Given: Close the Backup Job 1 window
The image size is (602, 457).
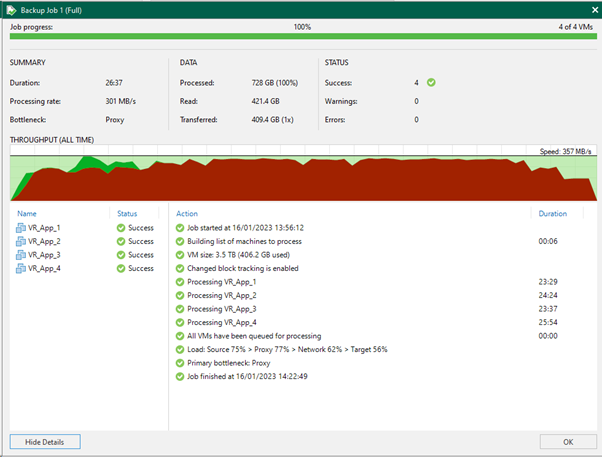Looking at the screenshot, I should 595,10.
